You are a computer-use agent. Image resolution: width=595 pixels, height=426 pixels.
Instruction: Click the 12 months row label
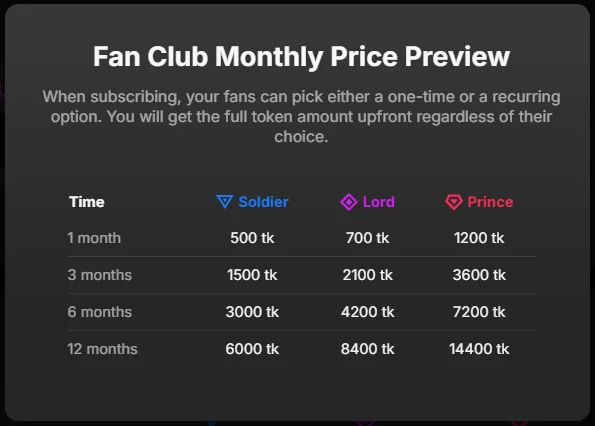[102, 349]
